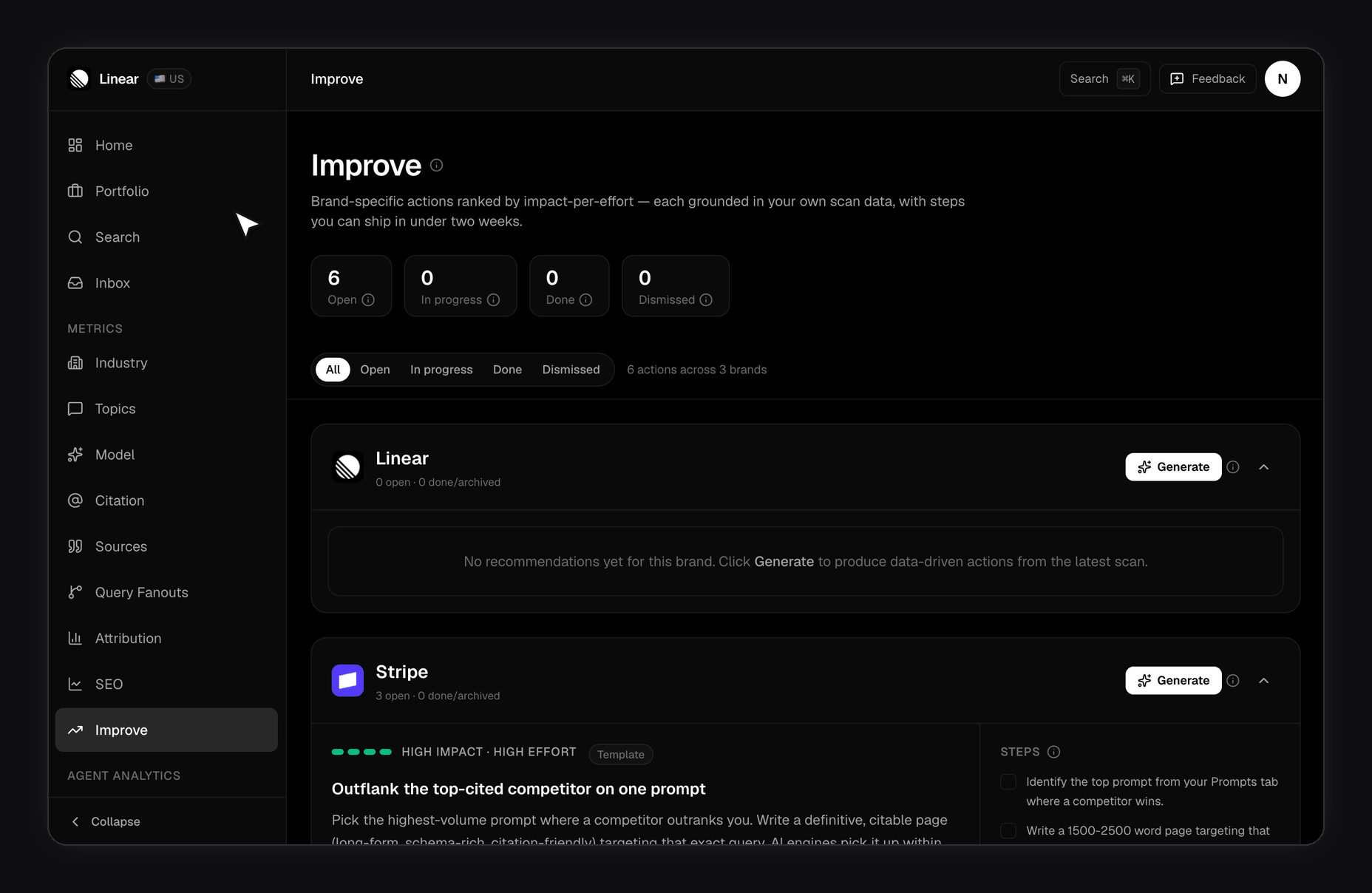
Task: Click the Linear brand logo in card
Action: pos(347,467)
